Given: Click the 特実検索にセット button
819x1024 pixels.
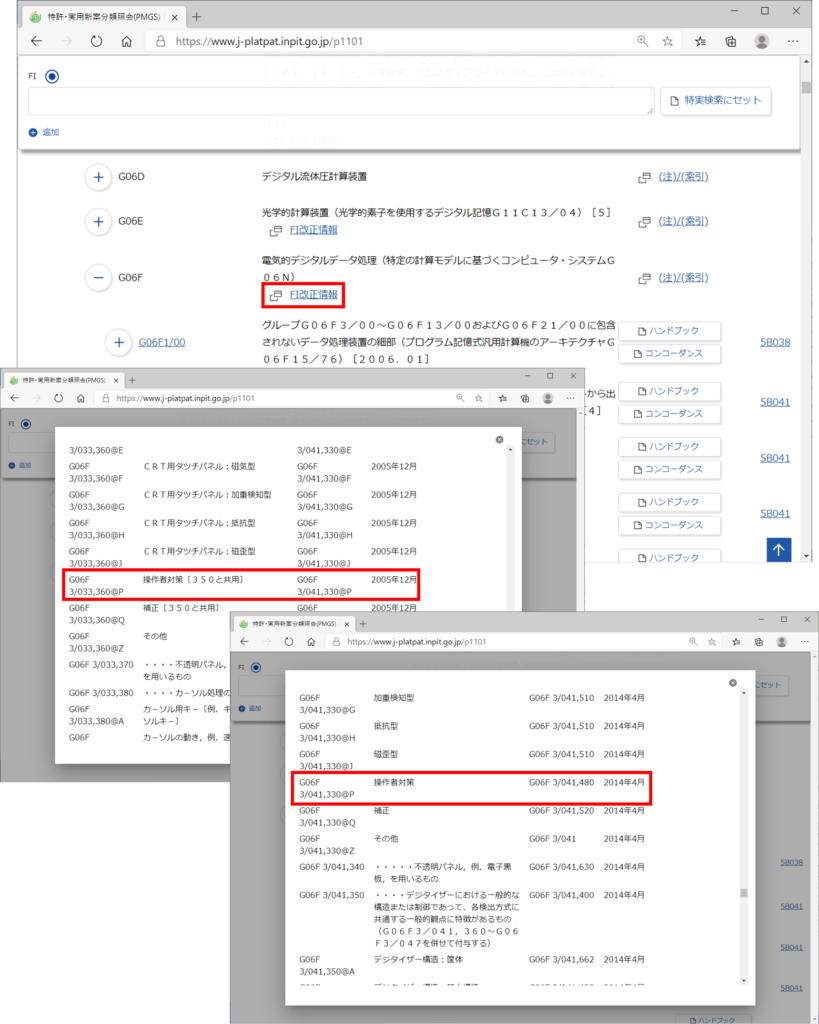Looking at the screenshot, I should (715, 100).
